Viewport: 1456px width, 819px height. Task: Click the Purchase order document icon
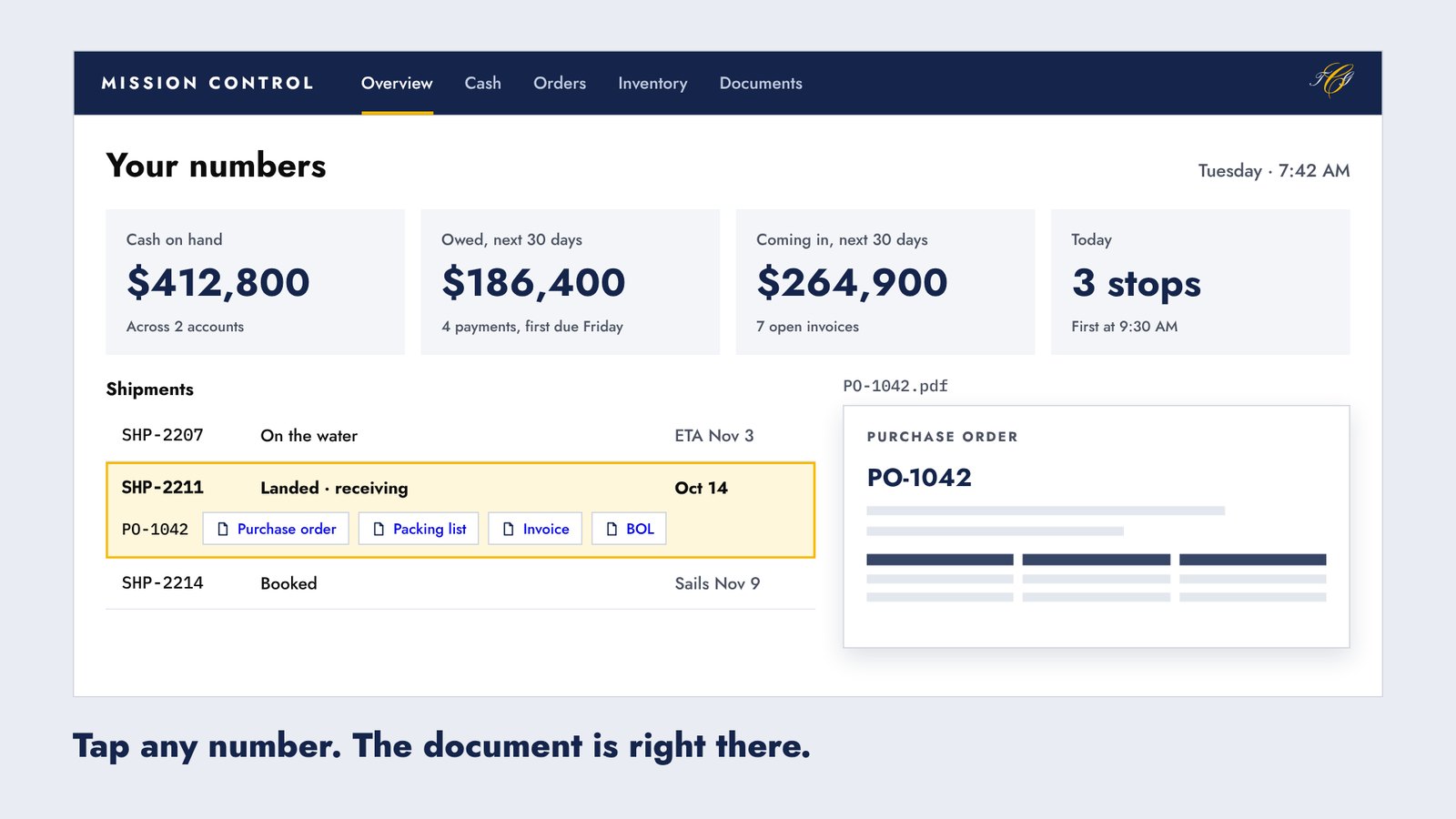point(223,529)
